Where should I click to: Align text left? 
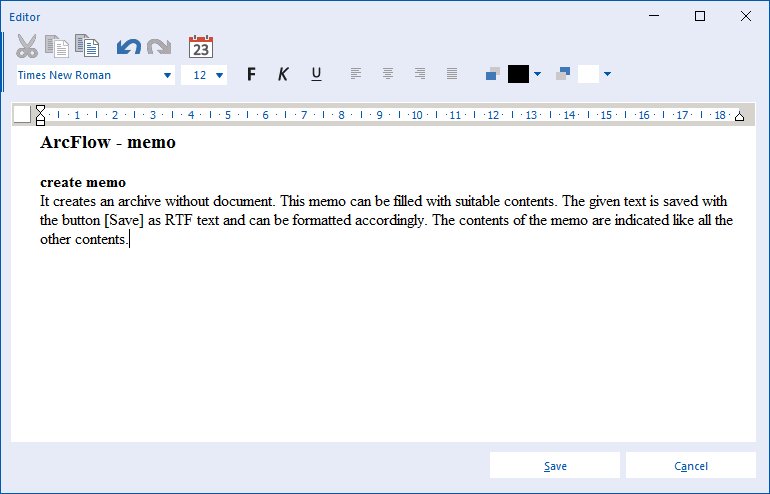[356, 74]
